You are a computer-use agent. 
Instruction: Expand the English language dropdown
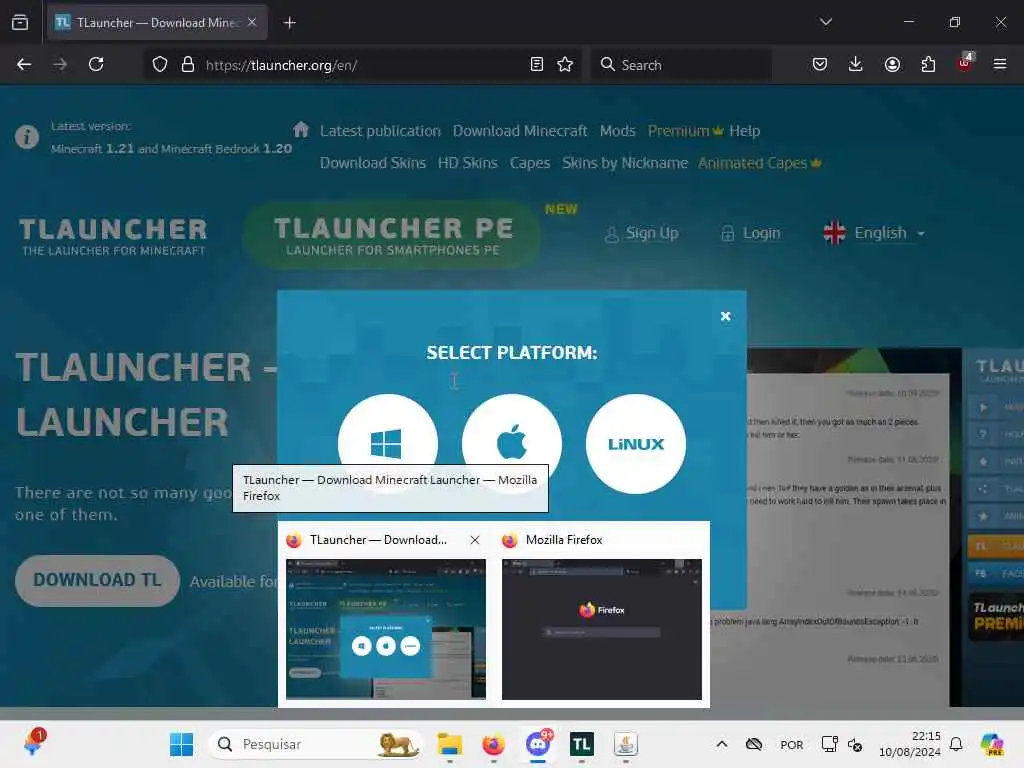tap(874, 232)
